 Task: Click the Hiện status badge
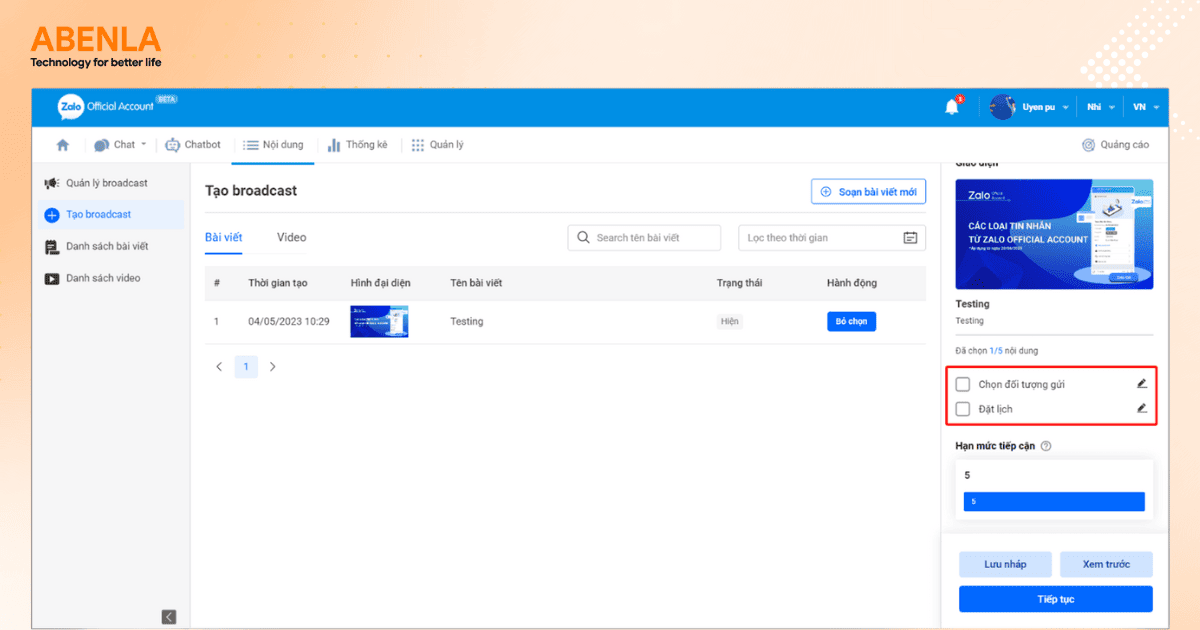730,322
